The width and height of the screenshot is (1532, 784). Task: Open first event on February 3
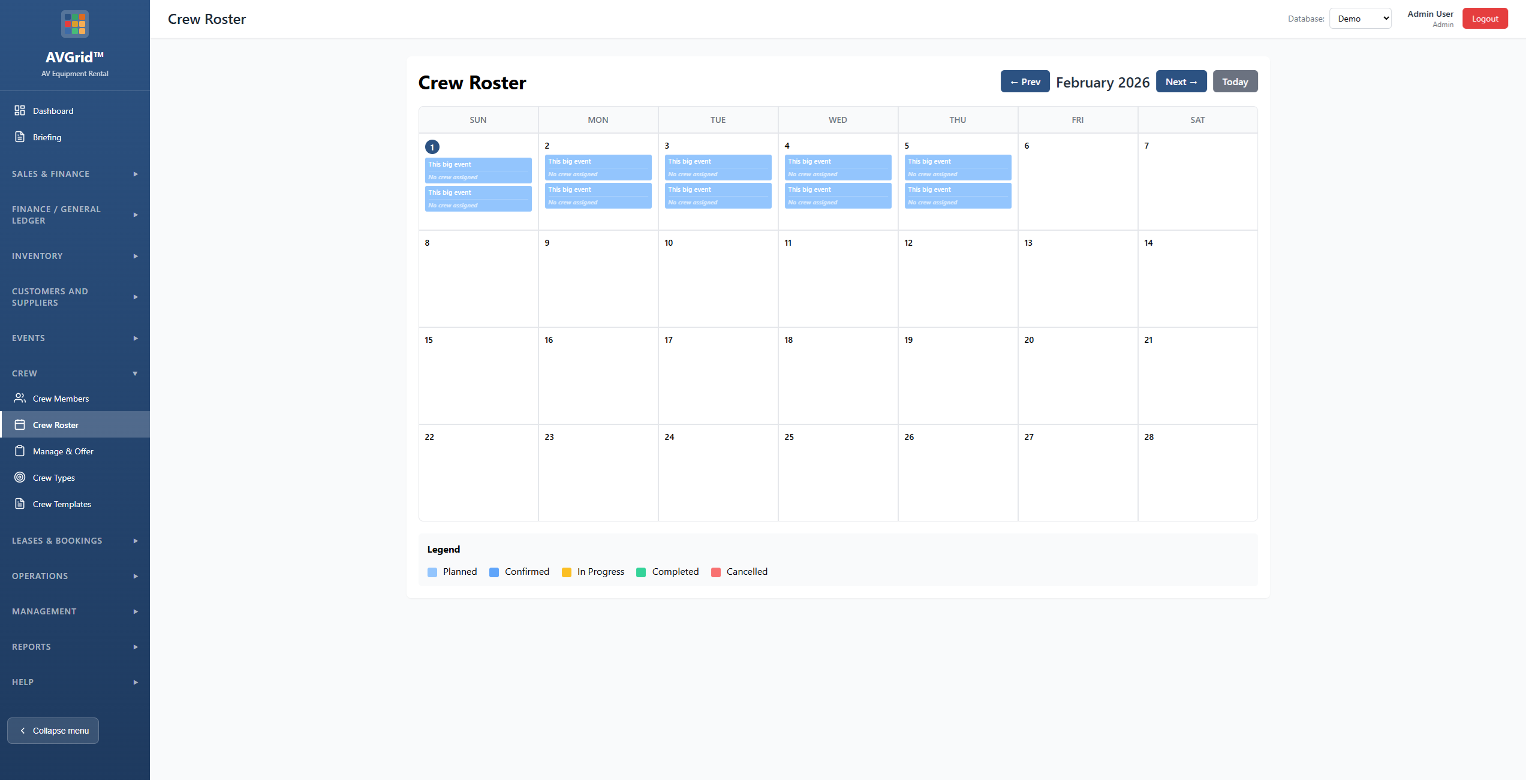tap(718, 167)
